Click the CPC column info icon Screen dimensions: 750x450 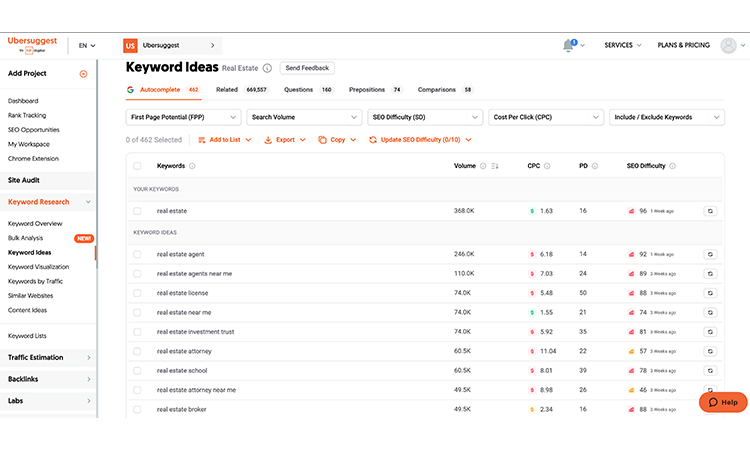coord(547,166)
